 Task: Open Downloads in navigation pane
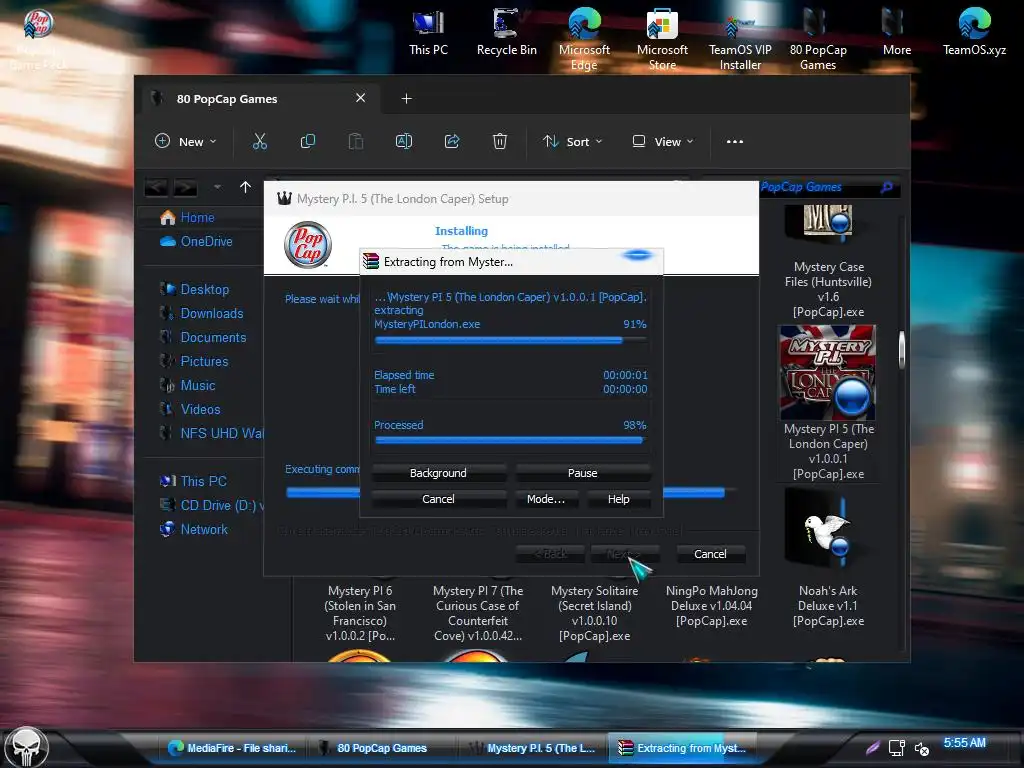click(x=202, y=313)
